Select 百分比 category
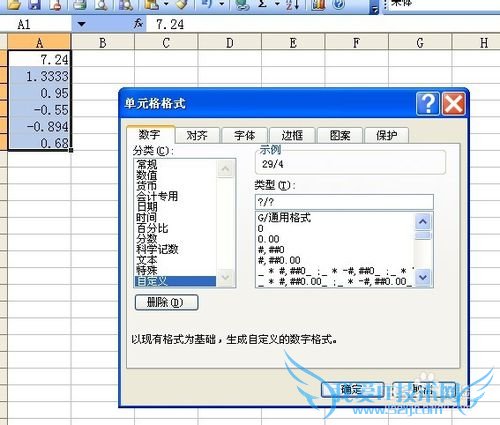The image size is (500, 425). [x=175, y=228]
